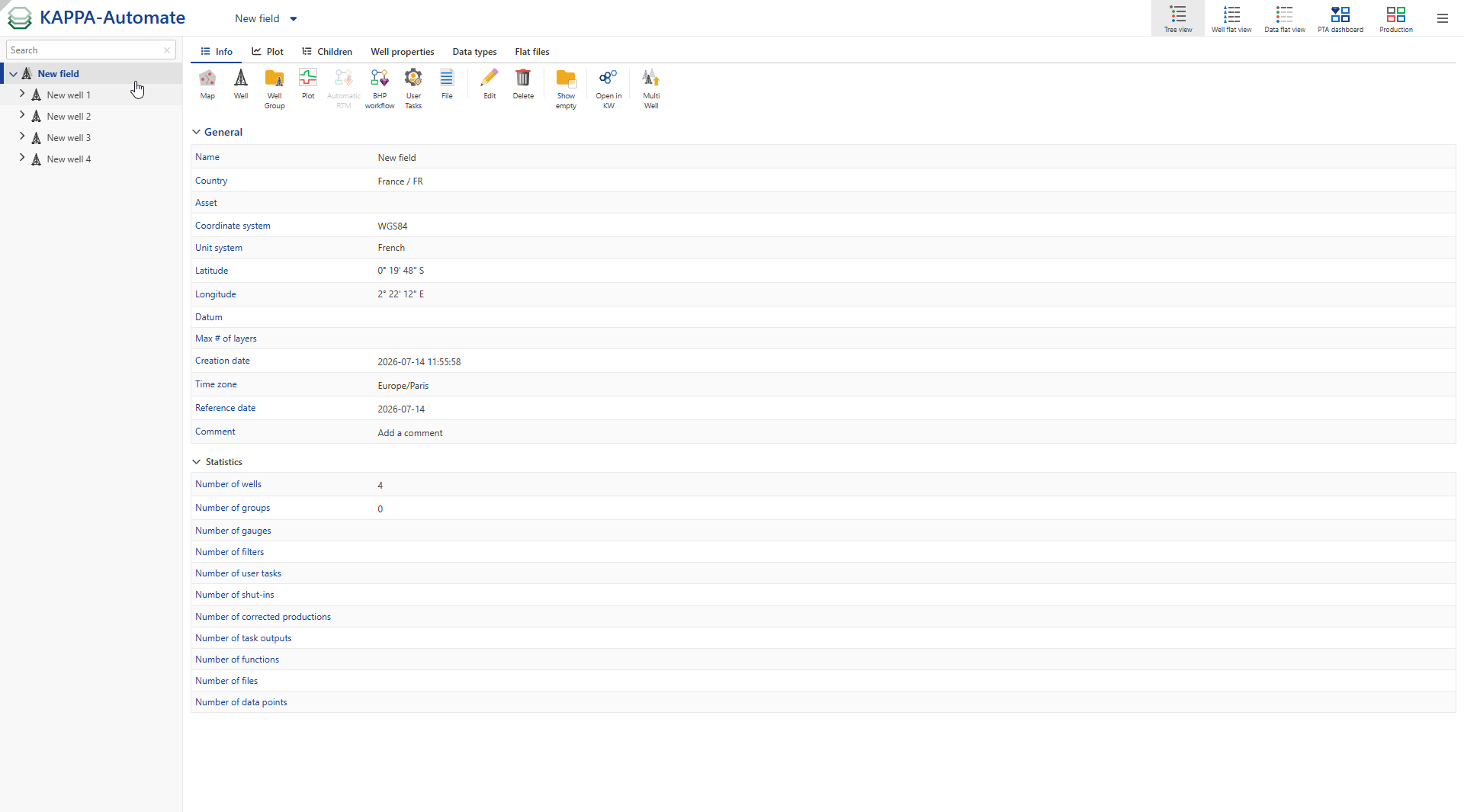Open User Tasks tool
The width and height of the screenshot is (1464, 812).
click(x=413, y=89)
